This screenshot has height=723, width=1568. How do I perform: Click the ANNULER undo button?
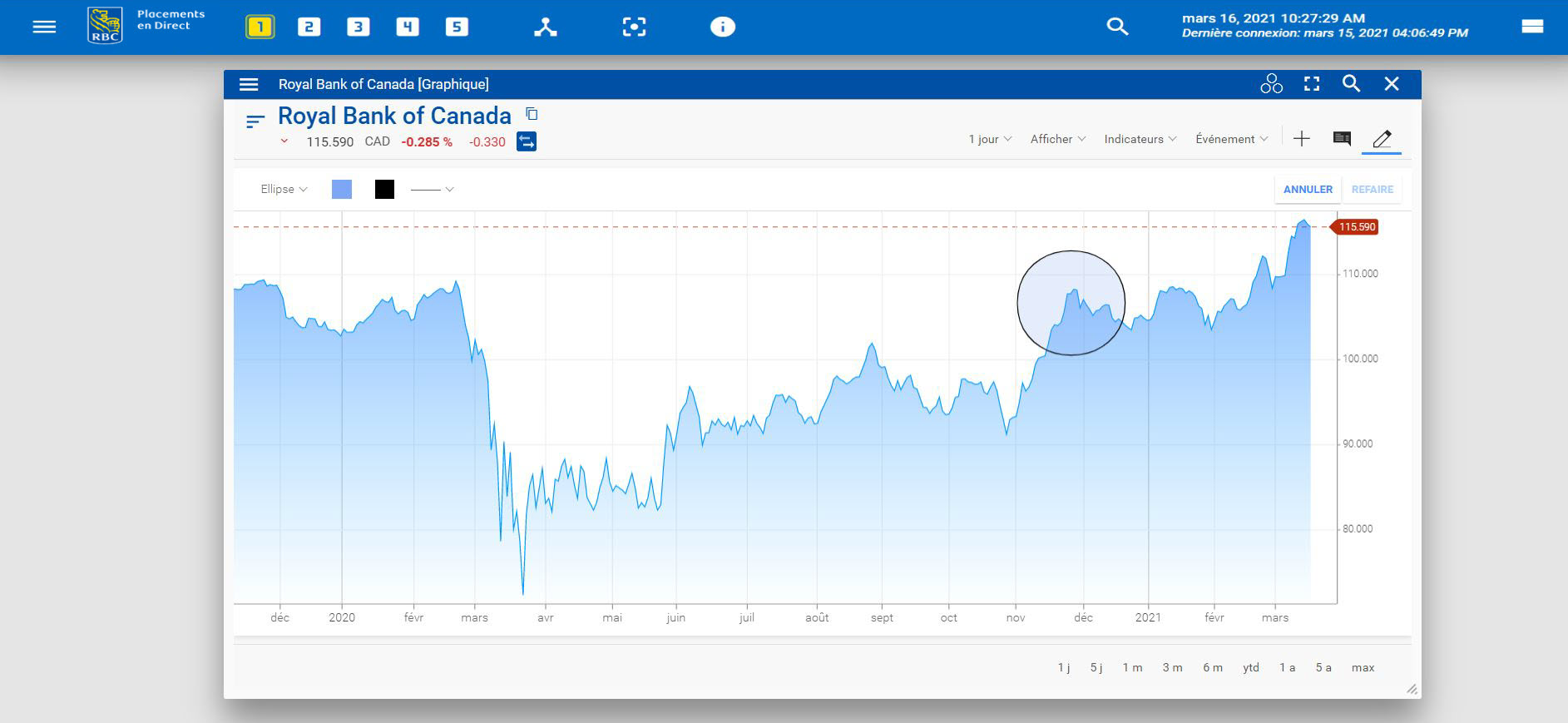pyautogui.click(x=1308, y=190)
